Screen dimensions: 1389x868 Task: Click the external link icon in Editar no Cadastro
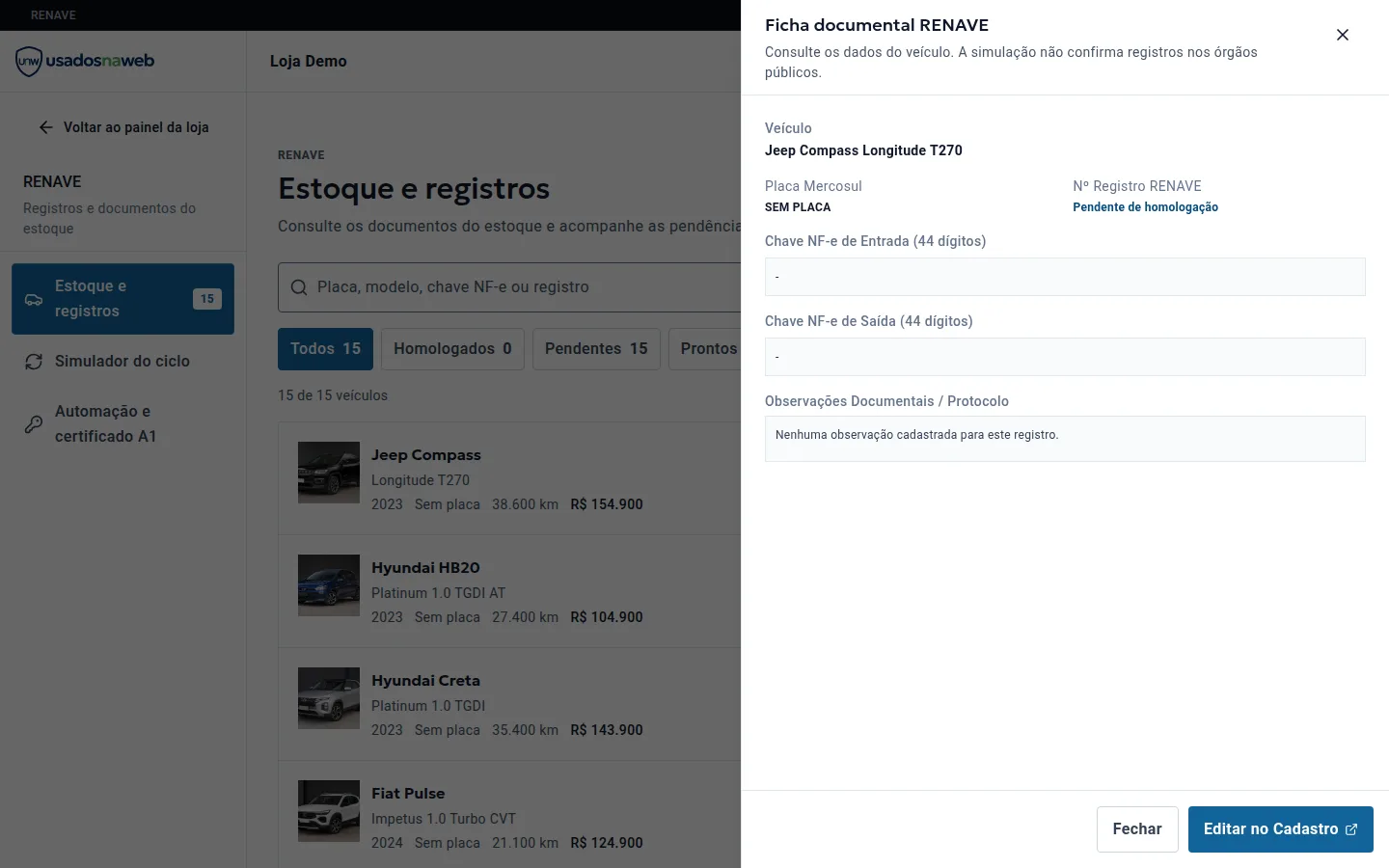[1351, 829]
